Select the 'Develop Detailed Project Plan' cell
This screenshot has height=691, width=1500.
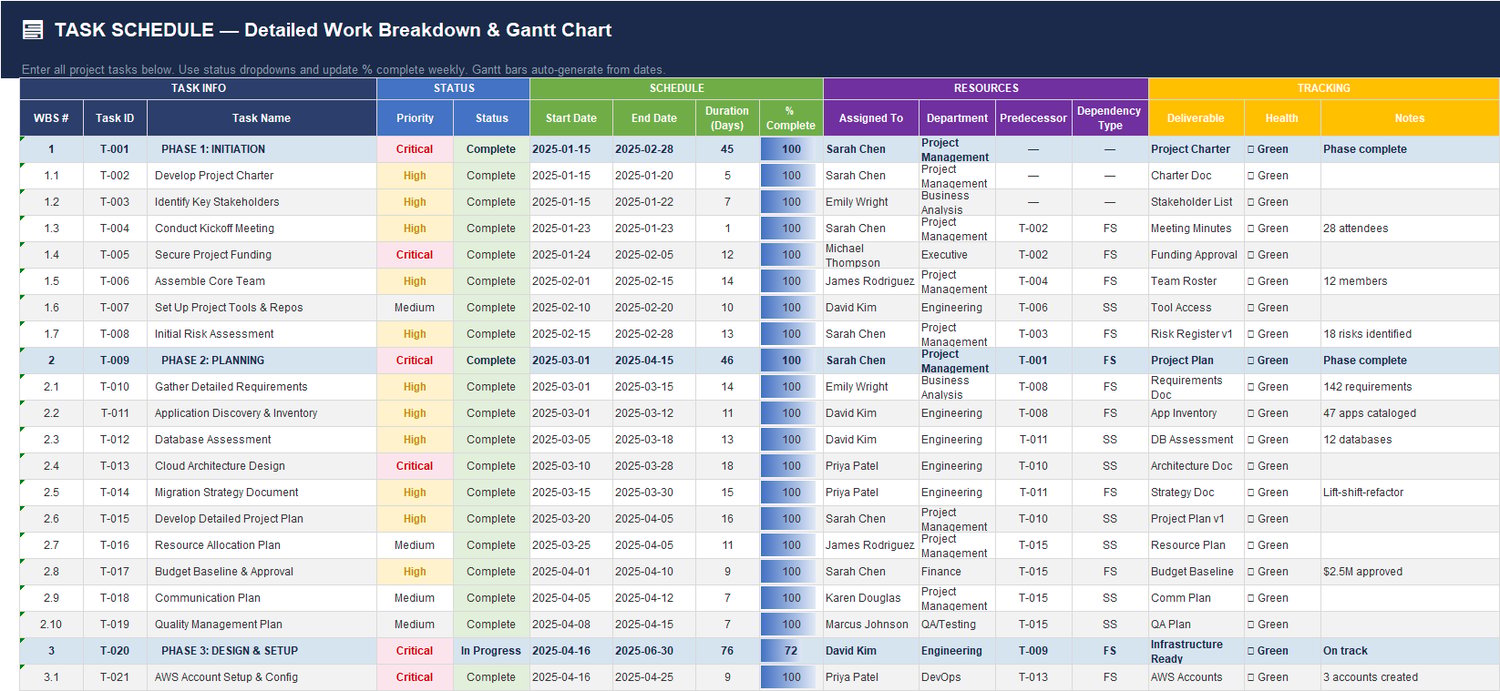click(262, 519)
